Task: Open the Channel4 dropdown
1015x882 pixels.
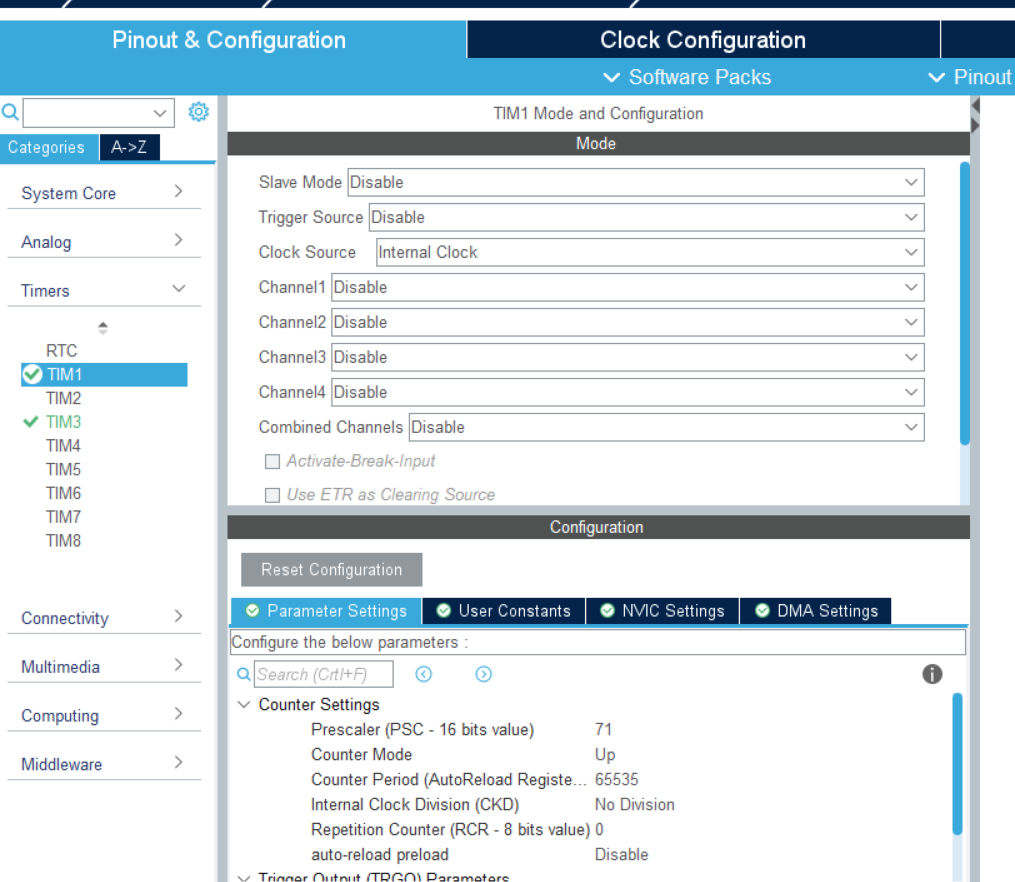Action: pyautogui.click(x=627, y=392)
